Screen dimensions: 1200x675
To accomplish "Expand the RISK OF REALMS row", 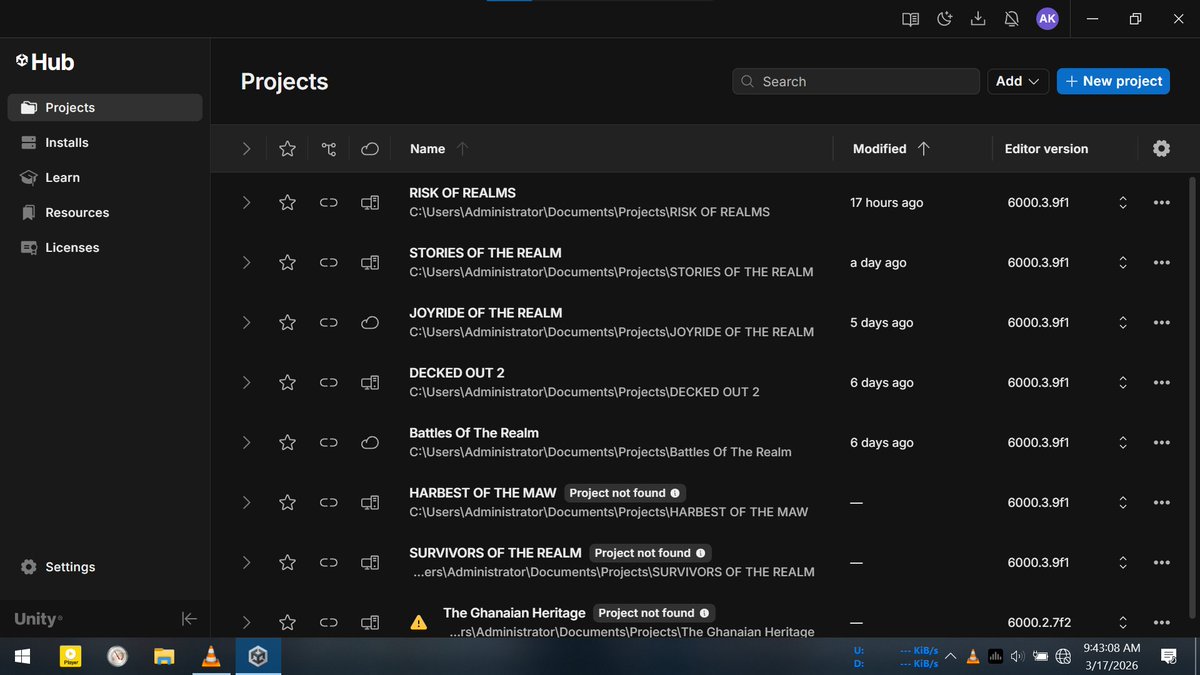I will 246,202.
